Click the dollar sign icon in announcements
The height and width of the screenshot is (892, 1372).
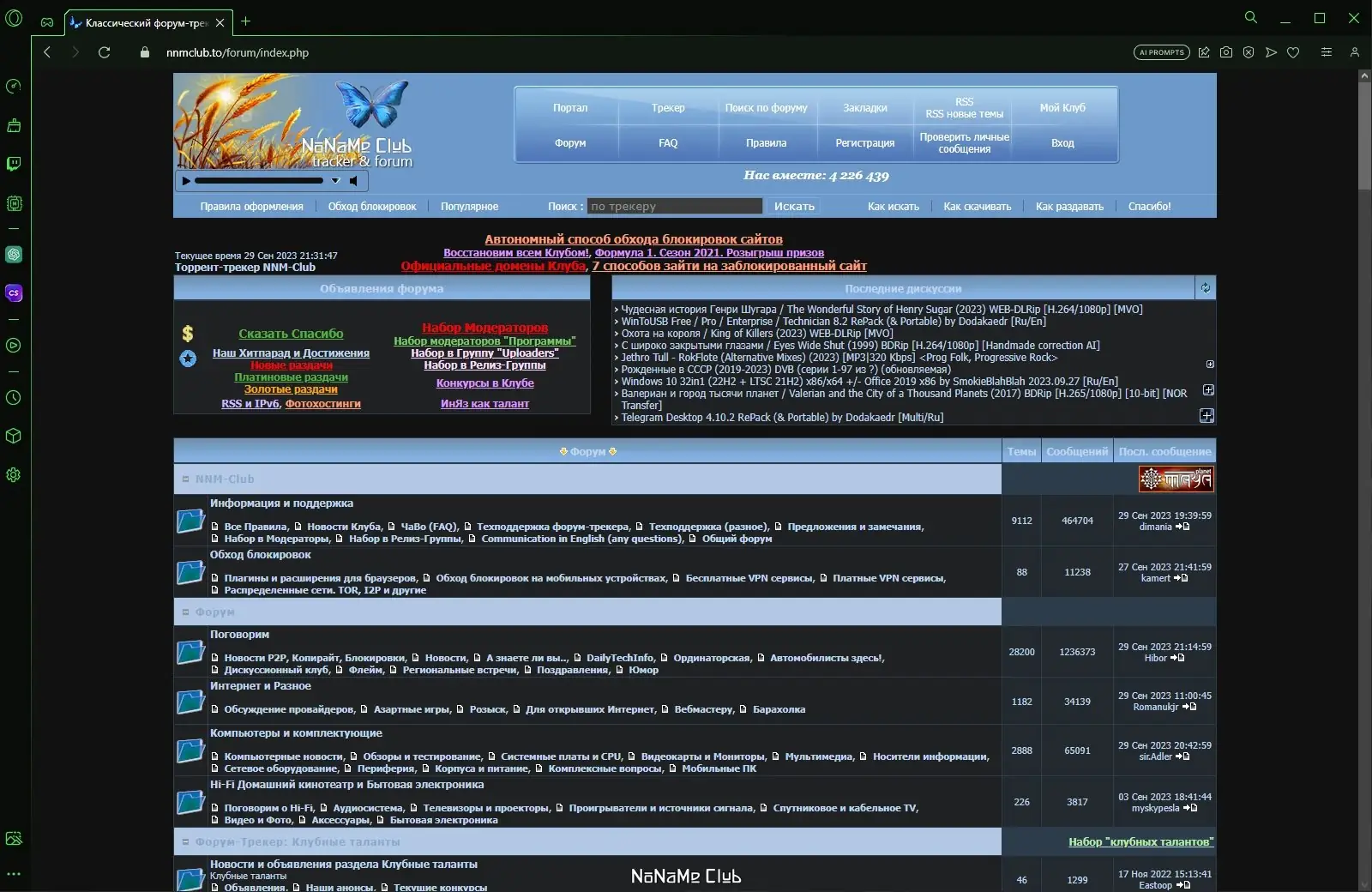[x=188, y=334]
